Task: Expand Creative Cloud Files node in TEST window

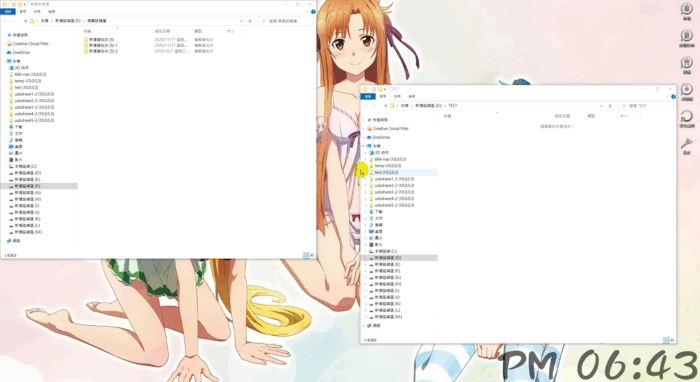Action: pos(364,129)
